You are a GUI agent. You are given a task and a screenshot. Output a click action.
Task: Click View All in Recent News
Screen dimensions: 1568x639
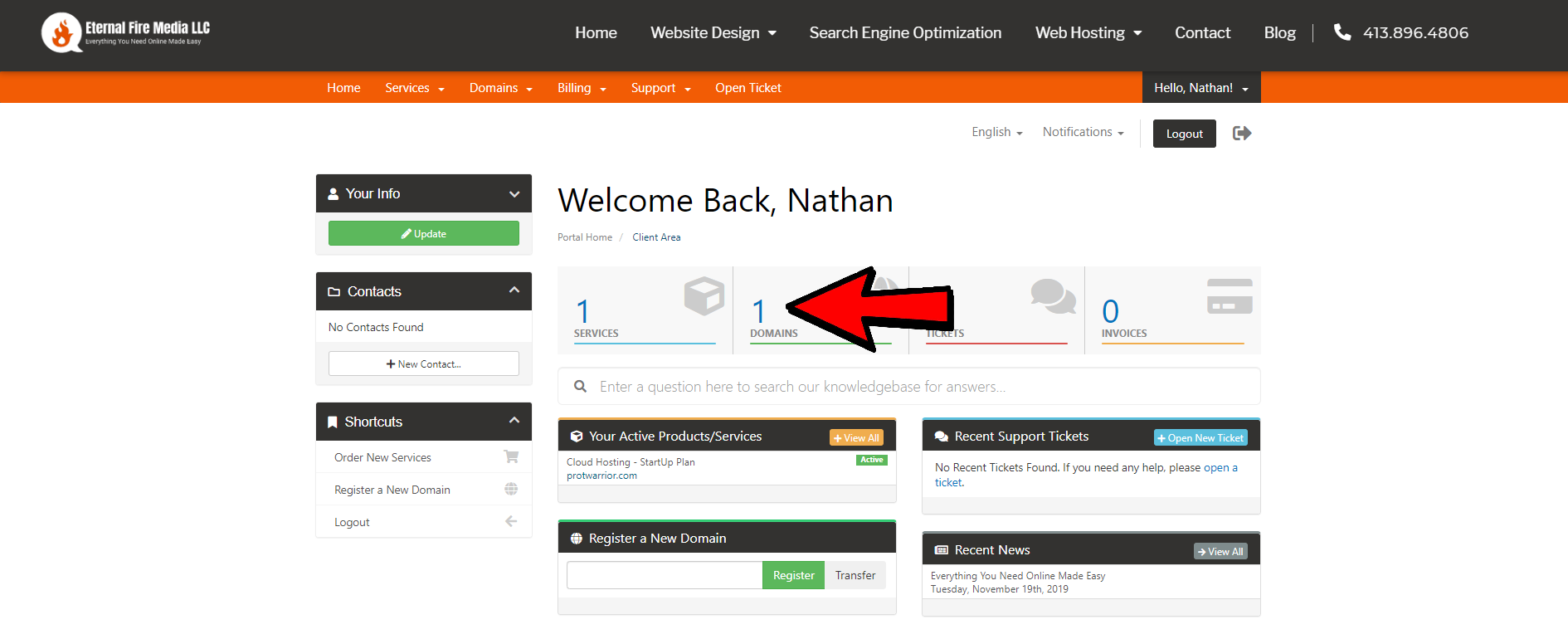tap(1220, 551)
